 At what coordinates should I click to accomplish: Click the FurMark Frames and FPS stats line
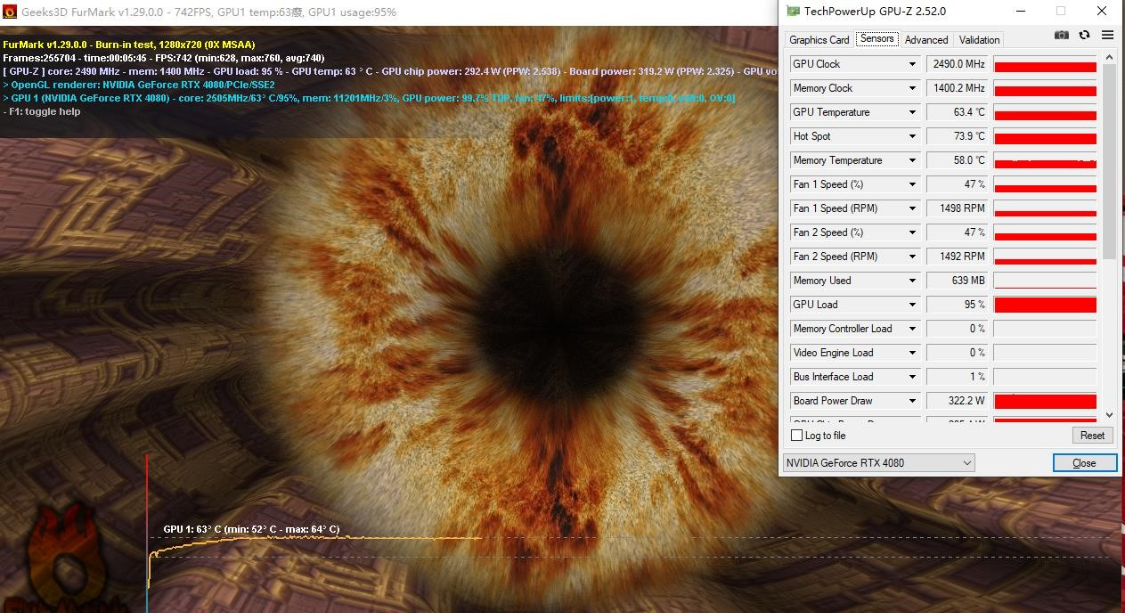(x=164, y=58)
